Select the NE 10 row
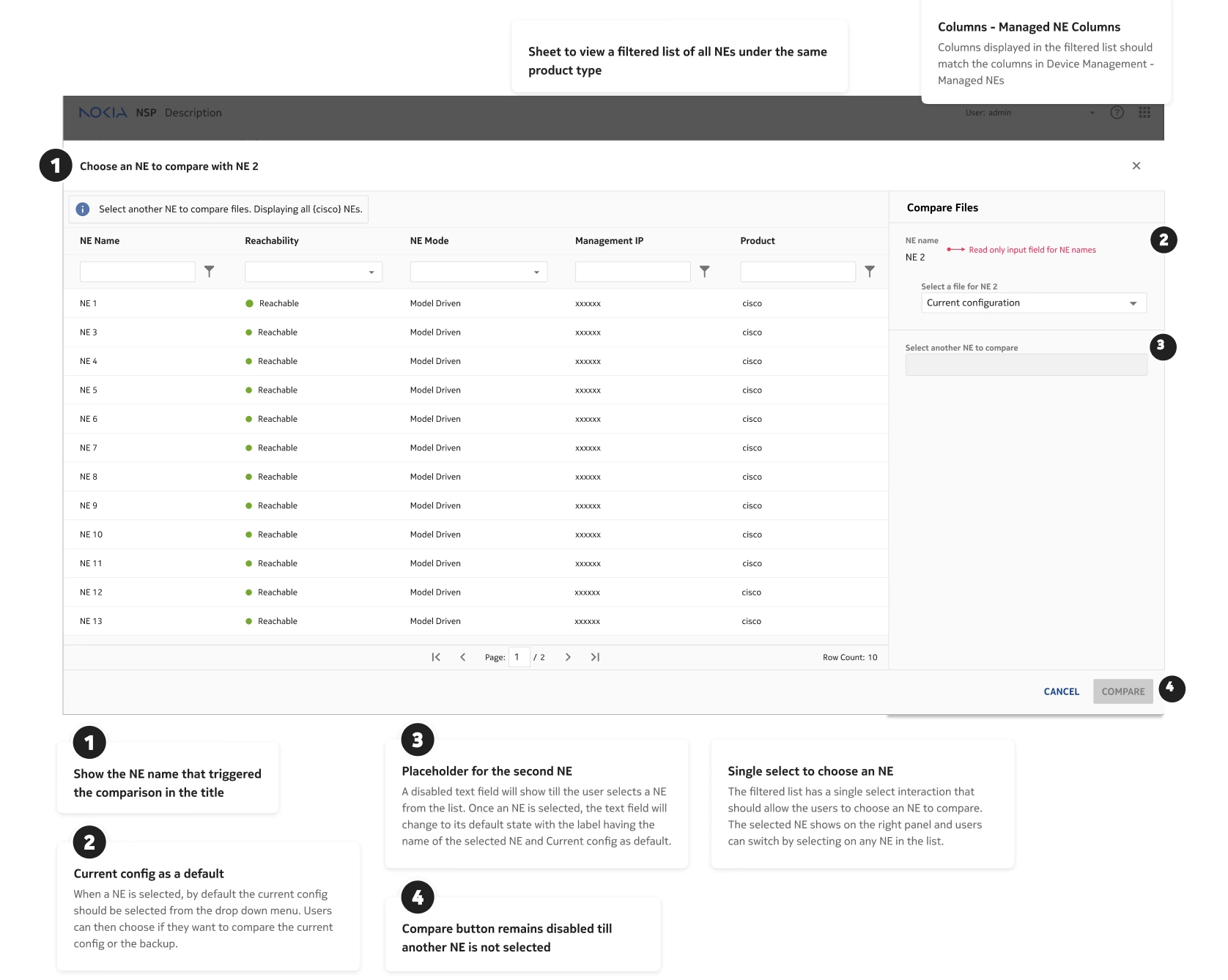 [476, 535]
